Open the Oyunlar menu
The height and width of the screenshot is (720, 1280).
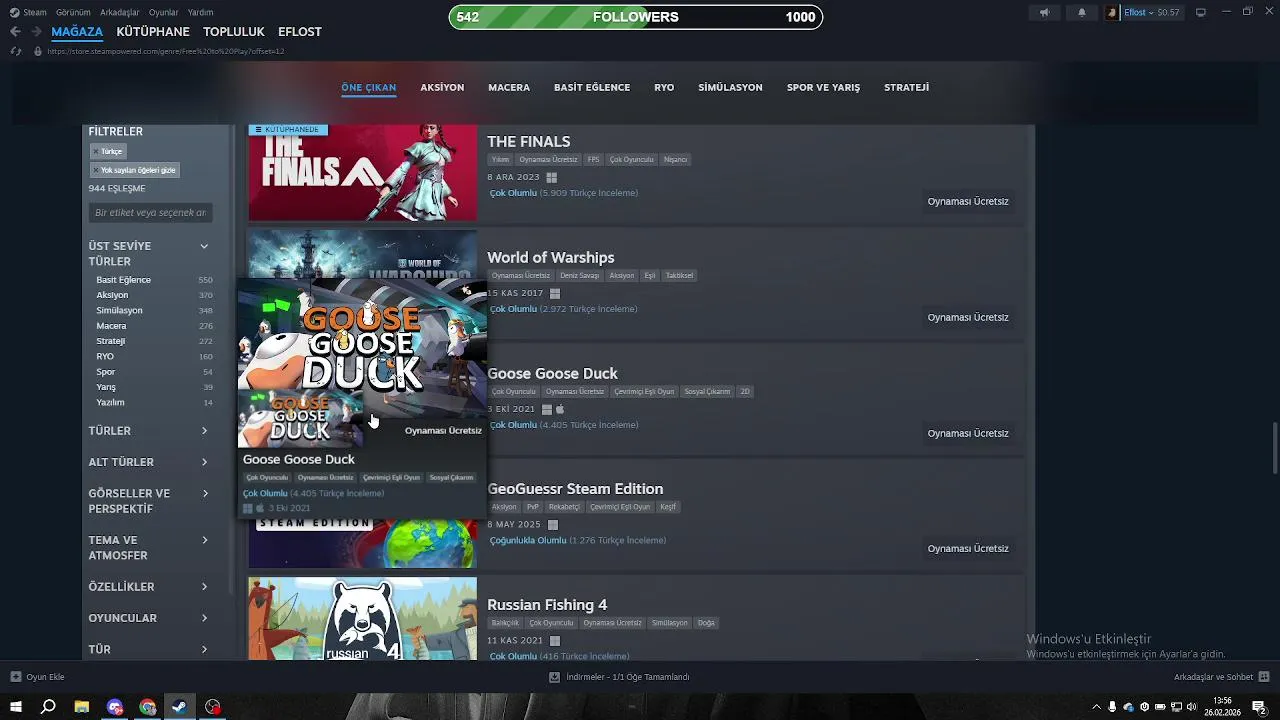pos(163,12)
